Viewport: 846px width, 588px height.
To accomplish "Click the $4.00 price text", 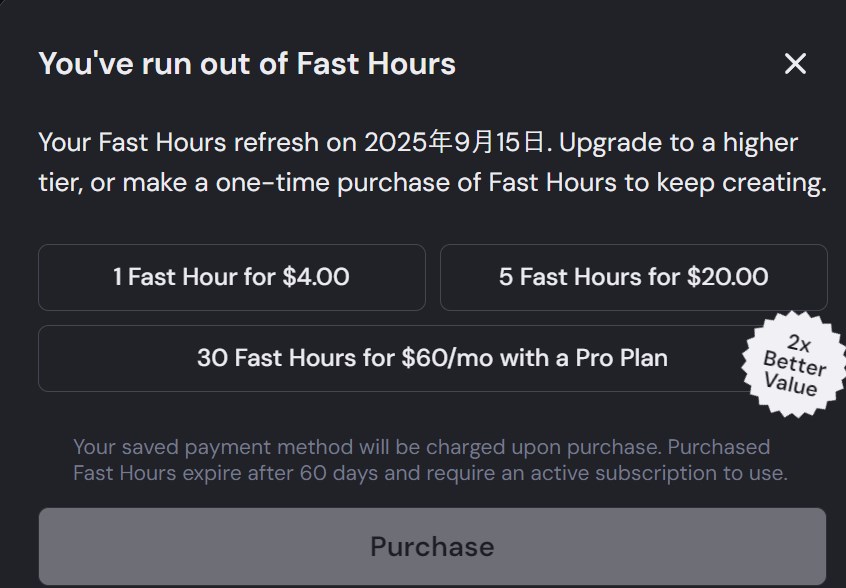I will coord(316,277).
